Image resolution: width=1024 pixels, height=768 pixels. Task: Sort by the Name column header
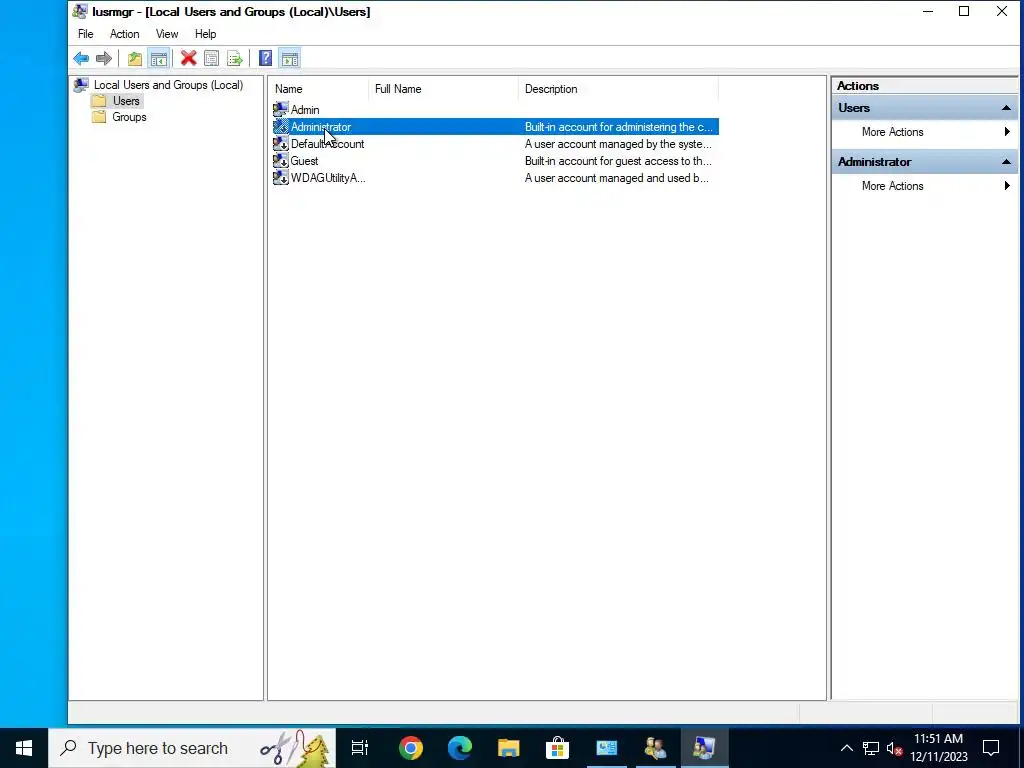pyautogui.click(x=319, y=89)
